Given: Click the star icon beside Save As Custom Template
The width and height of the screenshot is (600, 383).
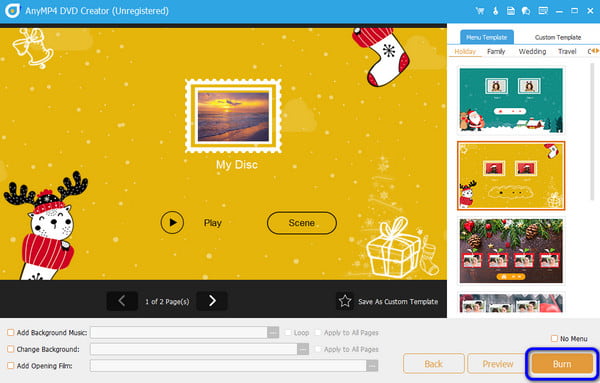Looking at the screenshot, I should point(345,301).
